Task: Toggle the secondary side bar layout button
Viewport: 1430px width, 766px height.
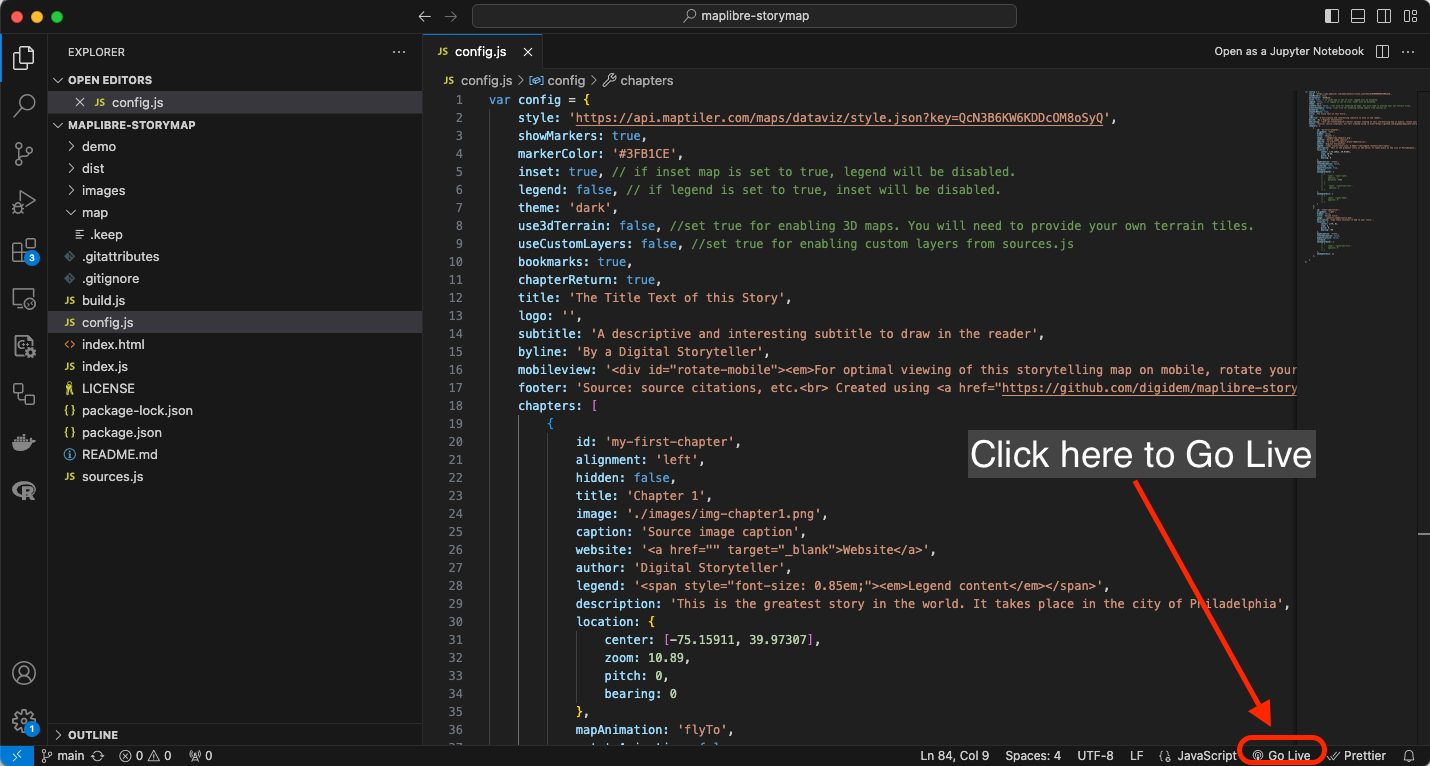Action: [1384, 16]
